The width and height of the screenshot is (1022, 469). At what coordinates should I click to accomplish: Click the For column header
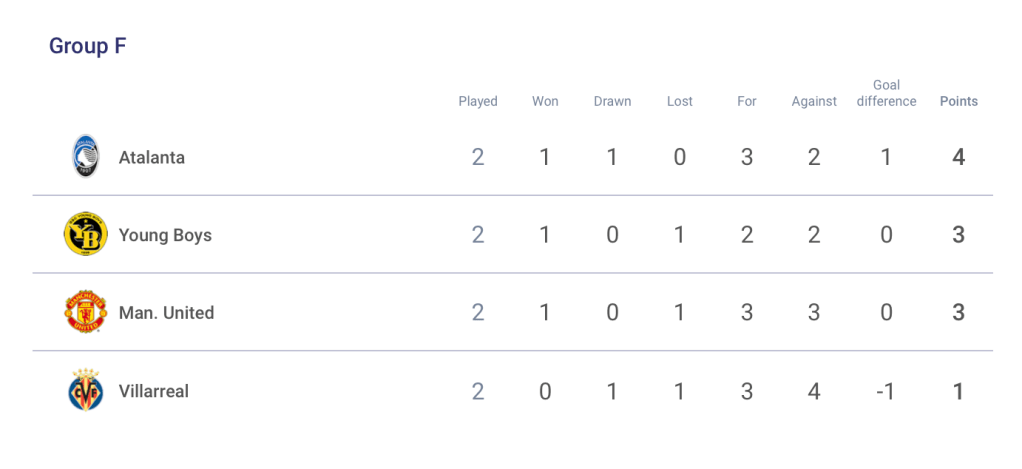(x=747, y=101)
